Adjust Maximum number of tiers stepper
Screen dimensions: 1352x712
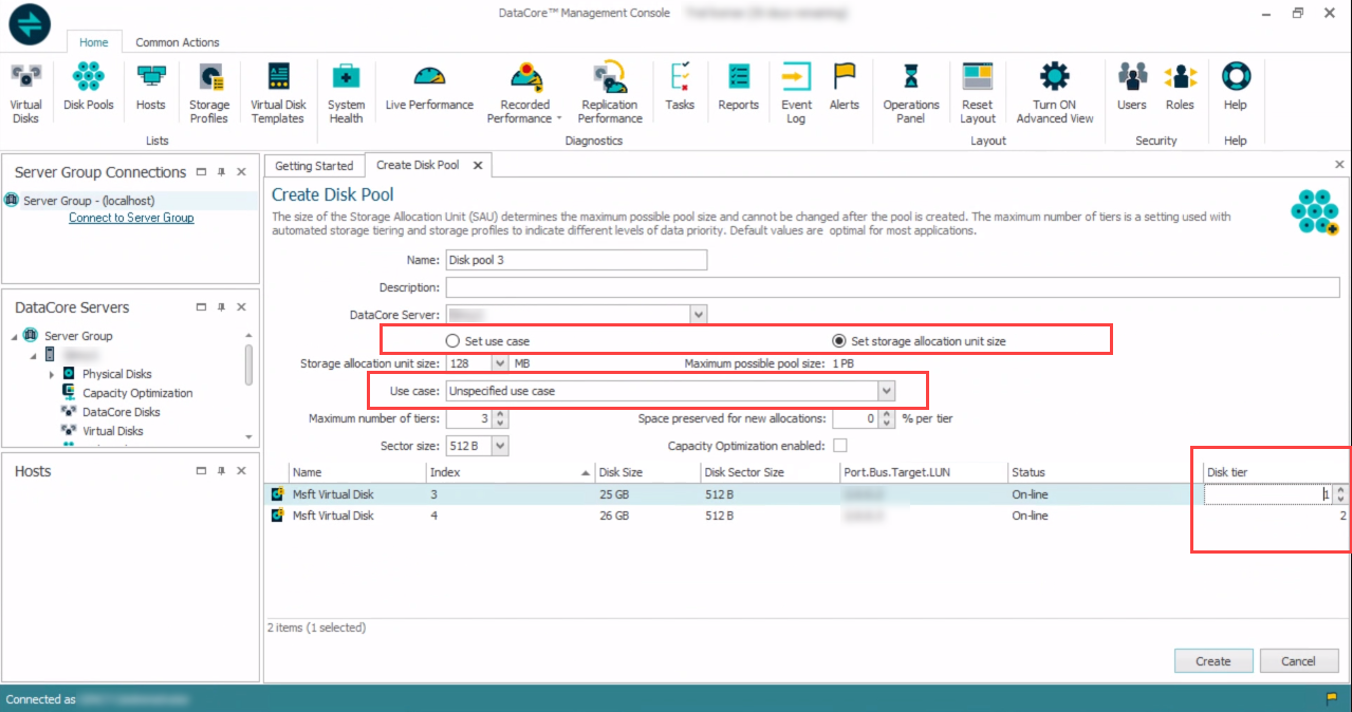pyautogui.click(x=501, y=419)
